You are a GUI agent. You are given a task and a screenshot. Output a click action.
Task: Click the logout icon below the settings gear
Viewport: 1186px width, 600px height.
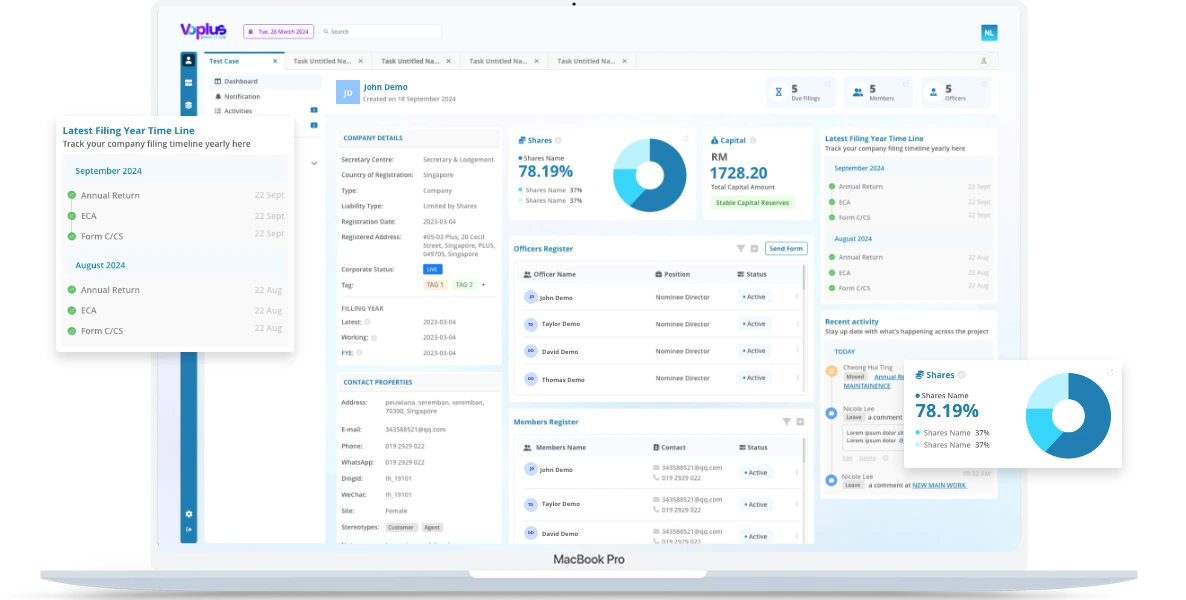(188, 529)
